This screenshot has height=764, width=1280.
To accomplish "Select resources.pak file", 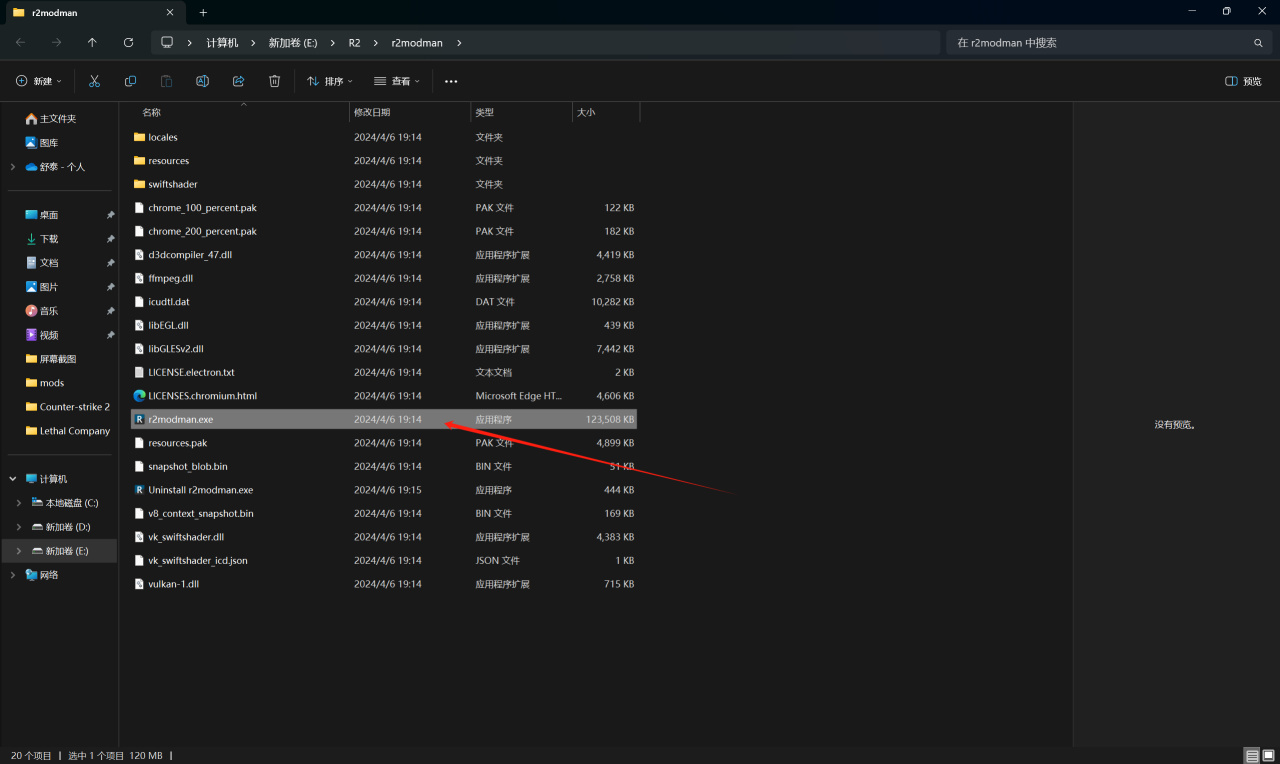I will click(x=384, y=443).
